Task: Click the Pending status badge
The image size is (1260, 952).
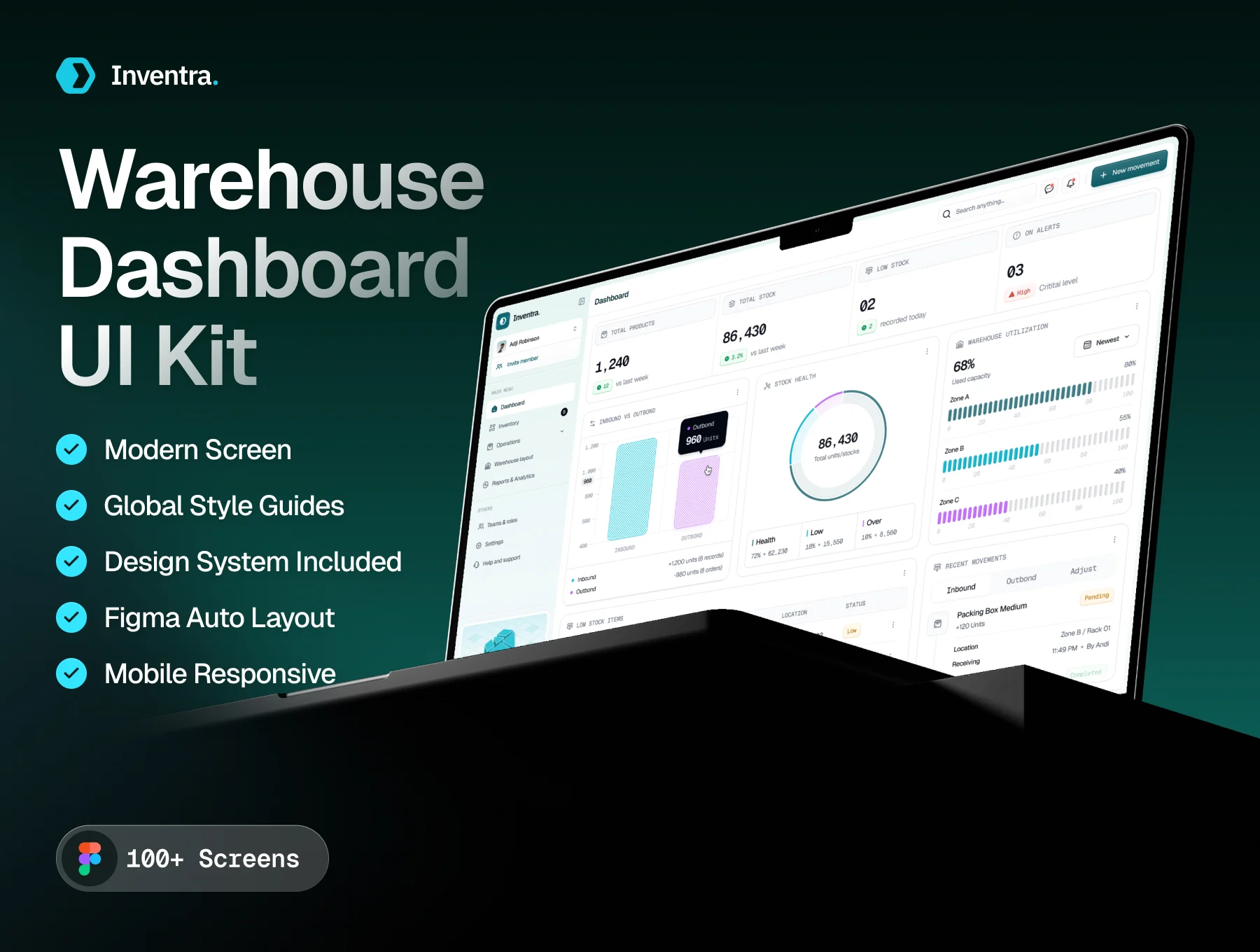Action: click(x=1097, y=596)
